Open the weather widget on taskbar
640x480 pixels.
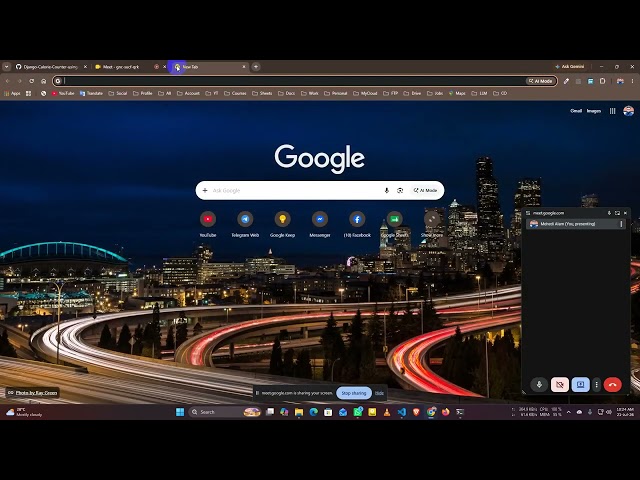point(24,412)
